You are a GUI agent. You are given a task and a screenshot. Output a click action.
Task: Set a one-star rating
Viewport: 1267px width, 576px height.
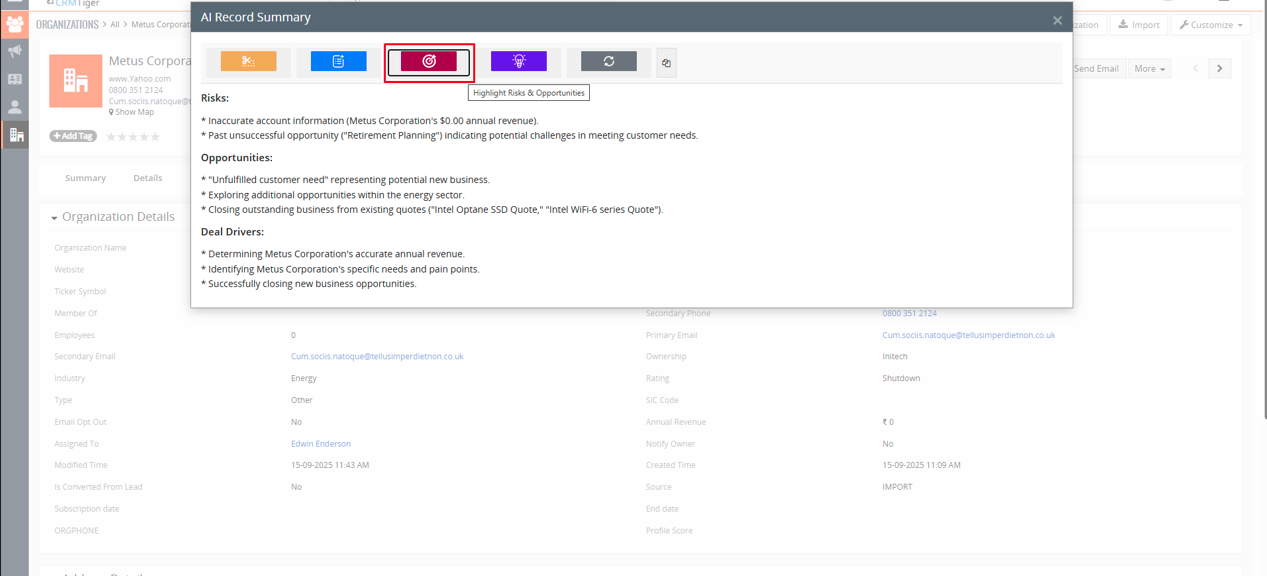point(111,137)
